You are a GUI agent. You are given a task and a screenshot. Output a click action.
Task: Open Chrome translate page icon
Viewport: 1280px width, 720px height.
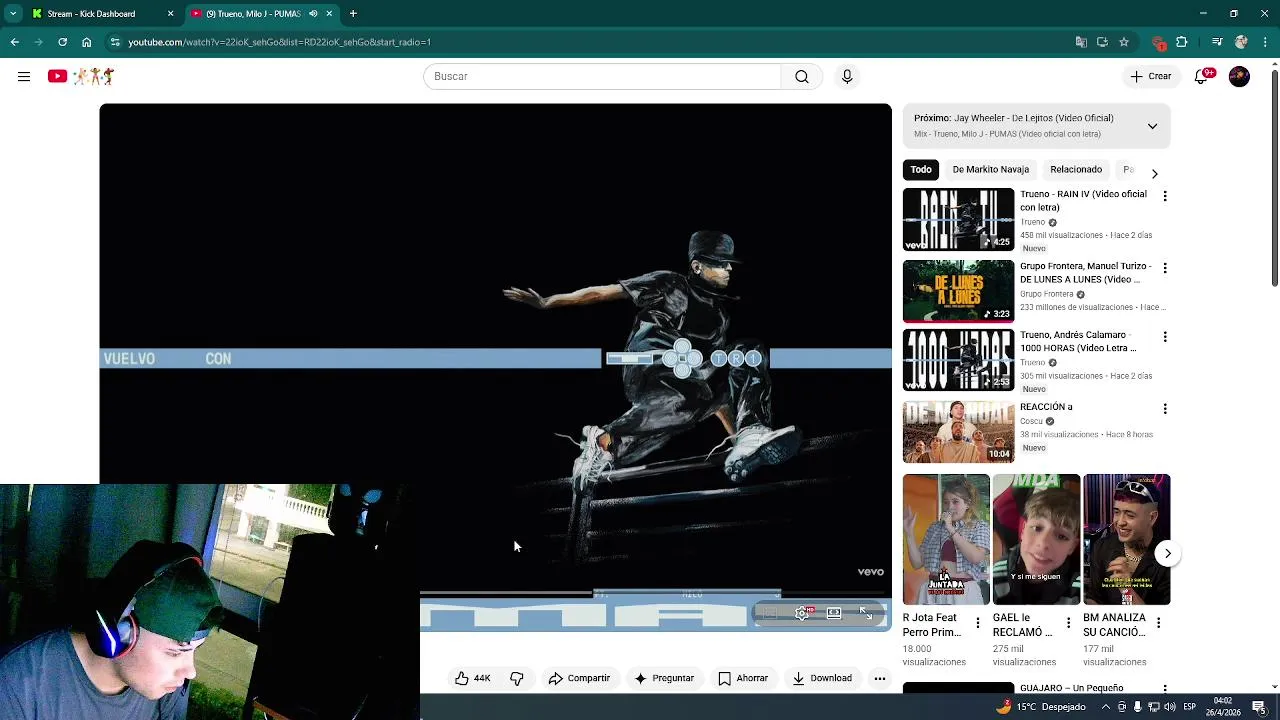[1081, 42]
